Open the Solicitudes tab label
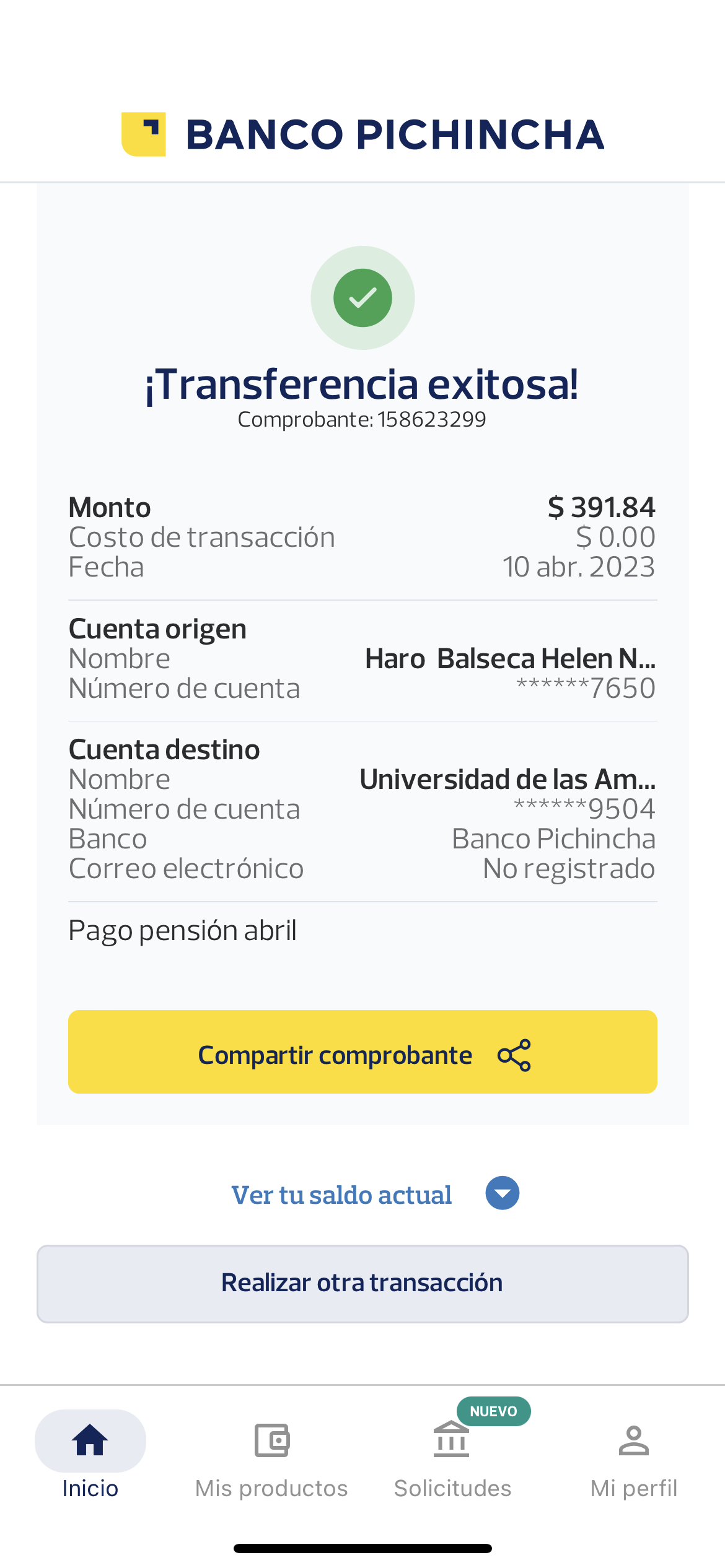 point(452,1488)
